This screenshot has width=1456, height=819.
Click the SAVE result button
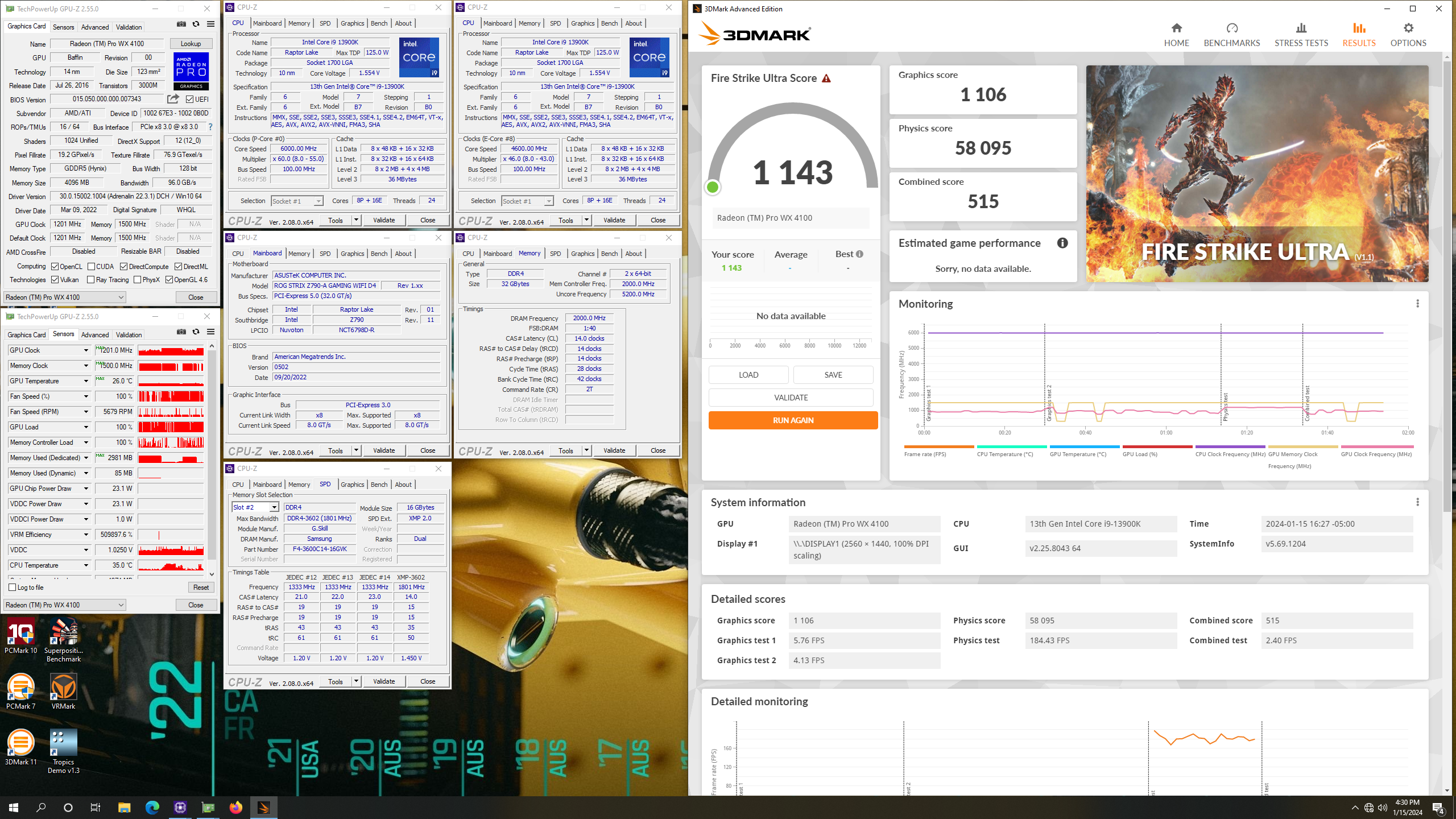click(833, 375)
